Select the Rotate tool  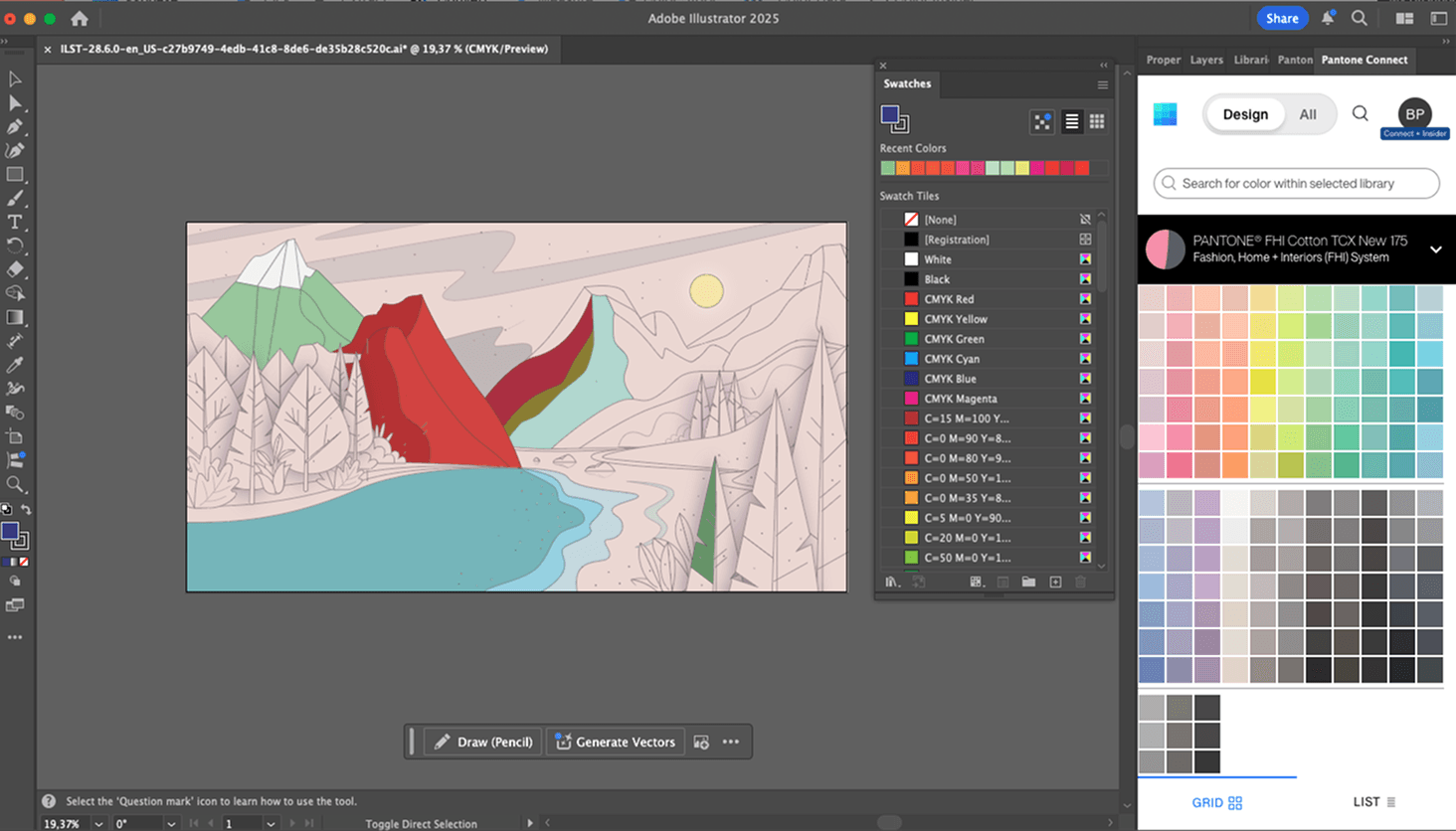pos(15,246)
